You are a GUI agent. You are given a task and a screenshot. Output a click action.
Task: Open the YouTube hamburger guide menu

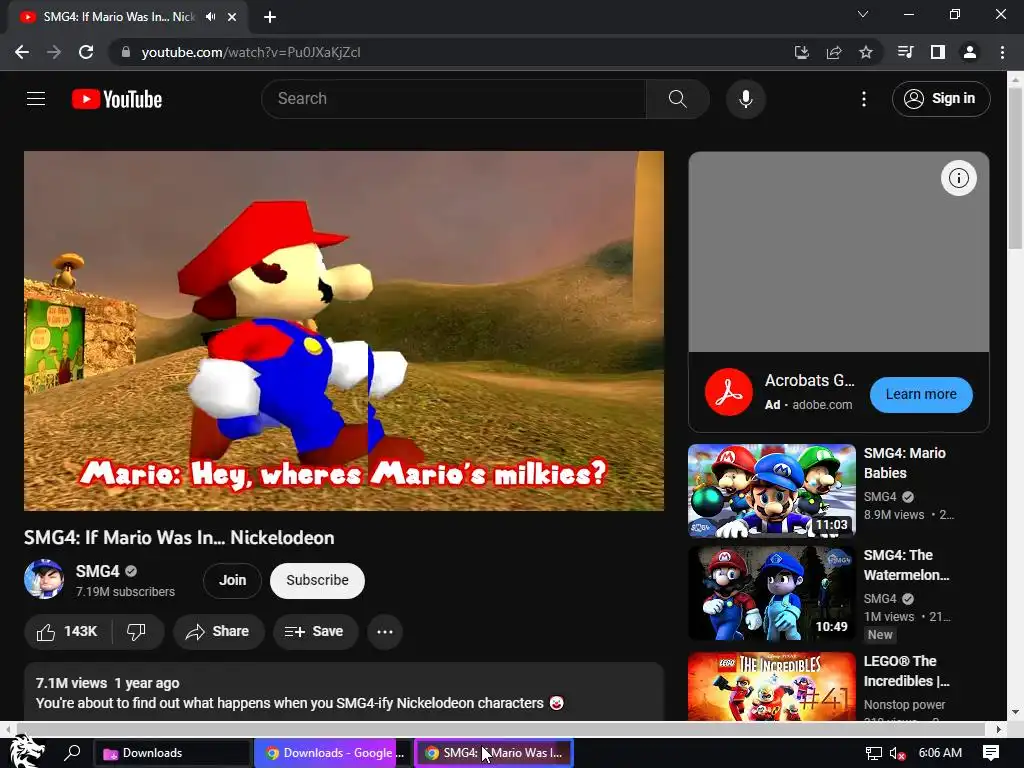click(36, 99)
